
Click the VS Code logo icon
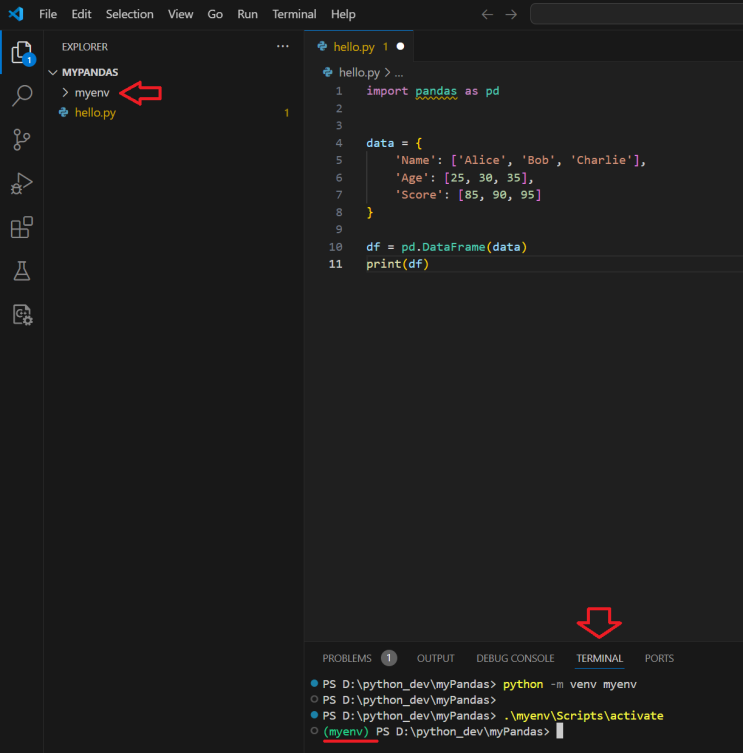point(16,14)
